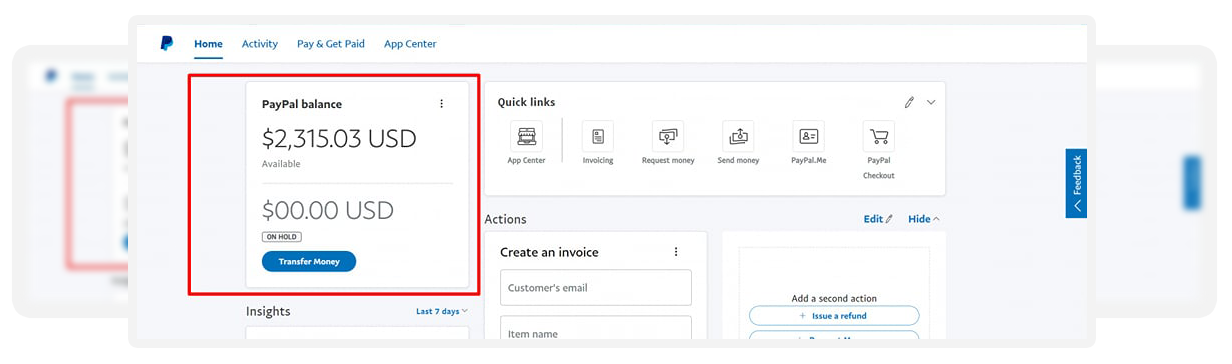The image size is (1232, 364).
Task: Switch to the Activity tab
Action: (260, 44)
